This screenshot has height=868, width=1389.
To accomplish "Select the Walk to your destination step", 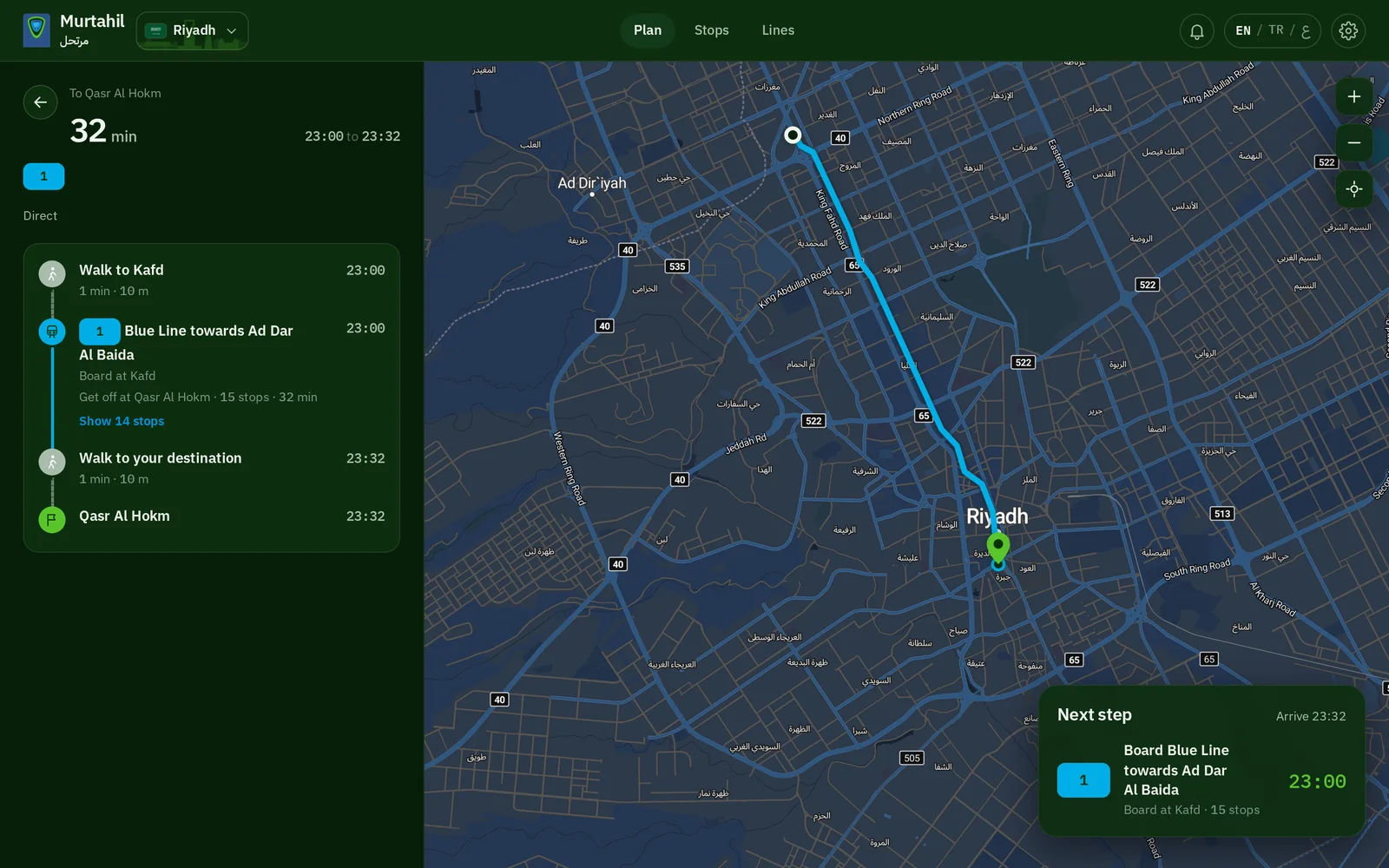I will (x=212, y=468).
